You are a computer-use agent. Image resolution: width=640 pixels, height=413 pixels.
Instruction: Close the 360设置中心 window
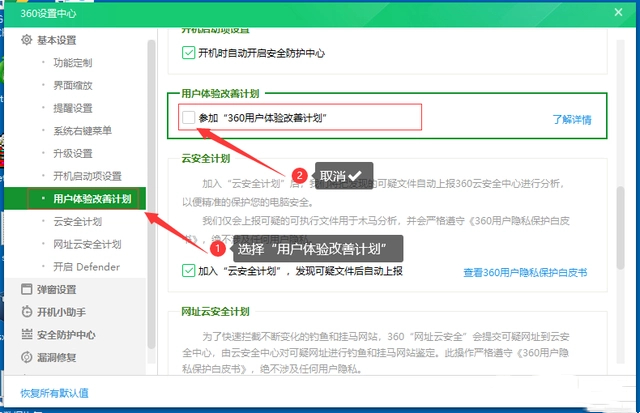[x=618, y=12]
